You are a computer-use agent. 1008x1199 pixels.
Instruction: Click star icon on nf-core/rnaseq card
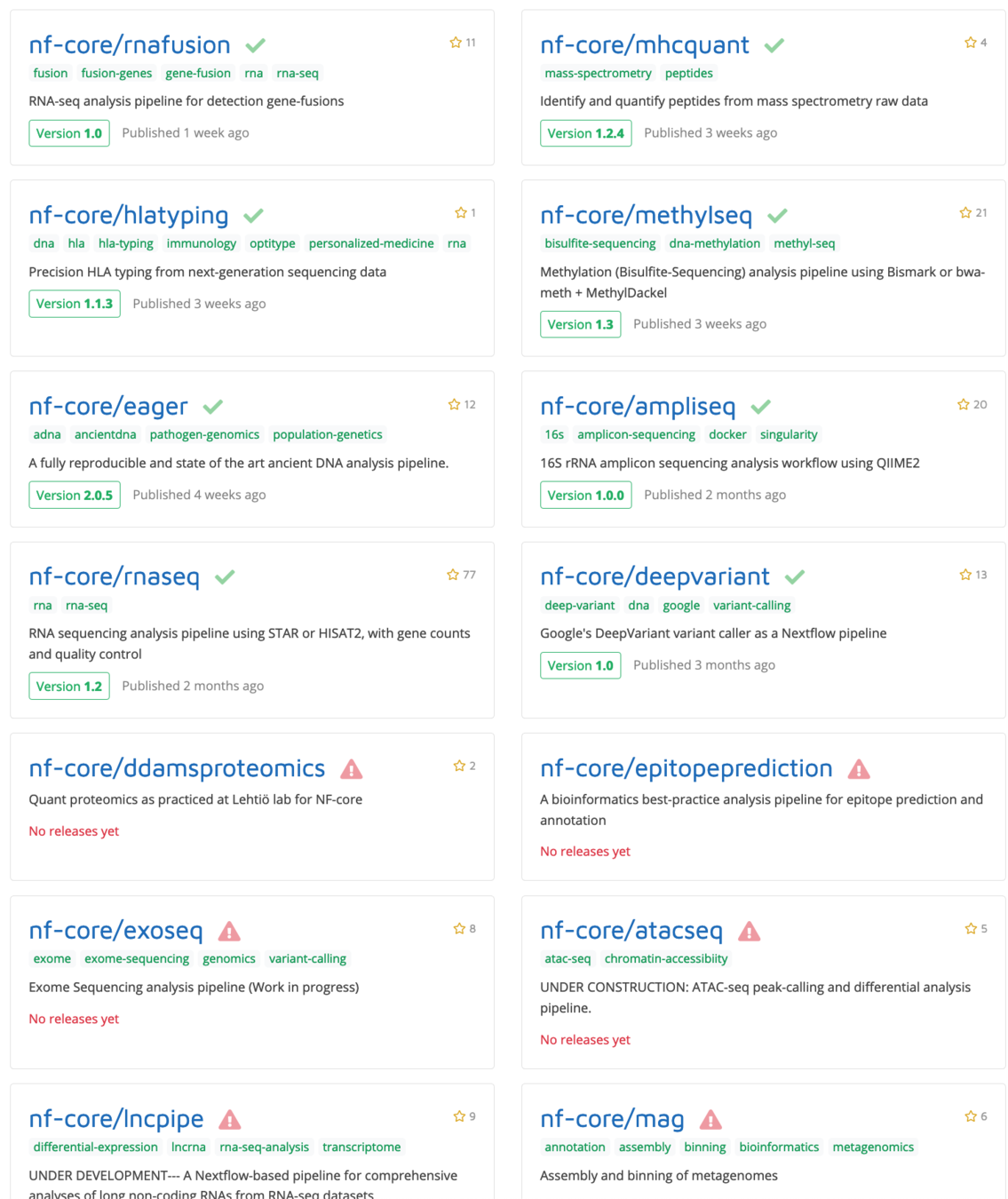[x=453, y=576]
